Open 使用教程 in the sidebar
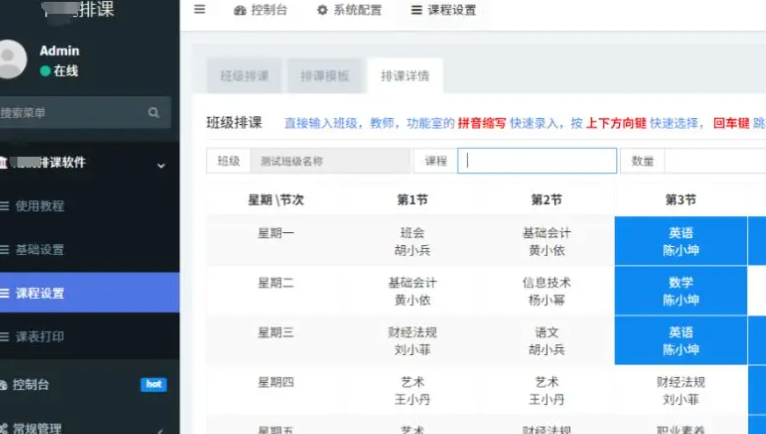Screen dimensions: 766x434 40,206
